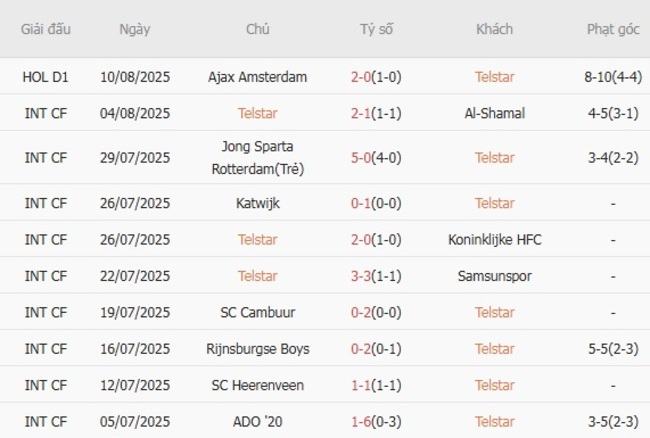
Task: Select Jong Sparta Rotterdam(Trẻ) team name
Action: 258,157
